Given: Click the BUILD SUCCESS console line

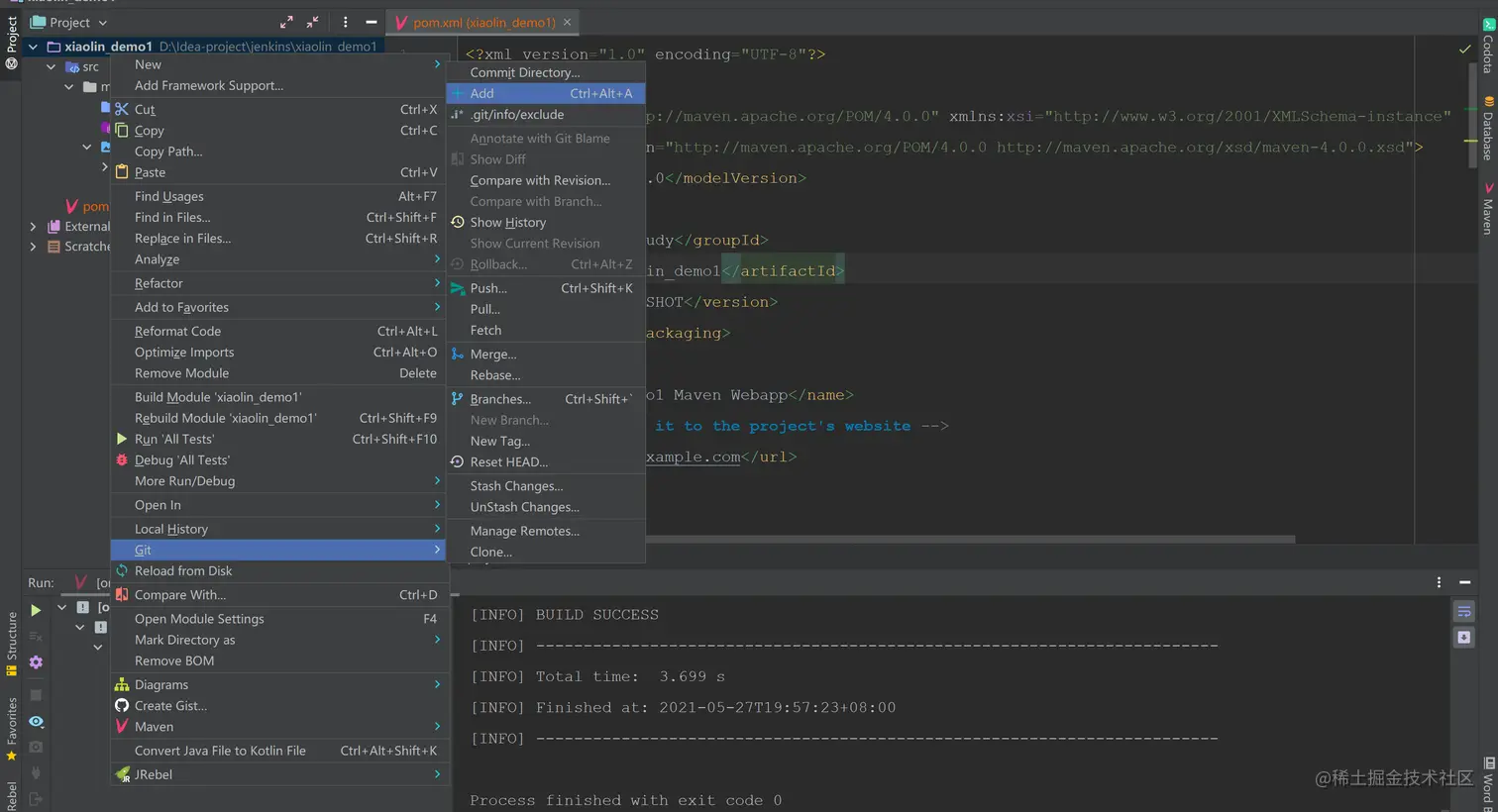Looking at the screenshot, I should coord(564,615).
